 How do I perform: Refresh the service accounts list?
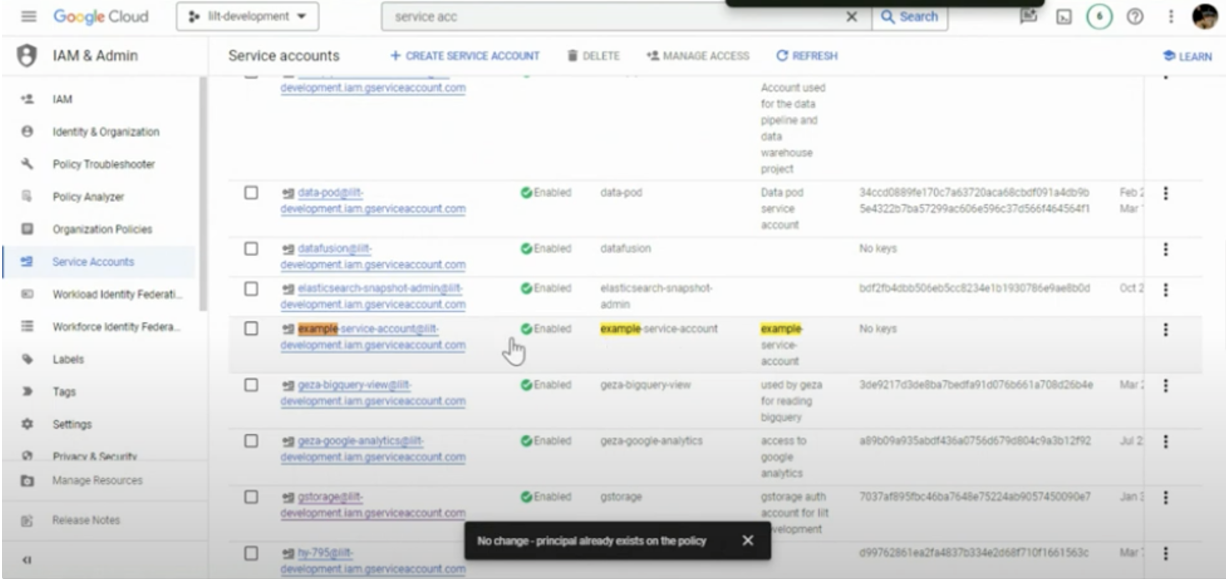pyautogui.click(x=807, y=56)
